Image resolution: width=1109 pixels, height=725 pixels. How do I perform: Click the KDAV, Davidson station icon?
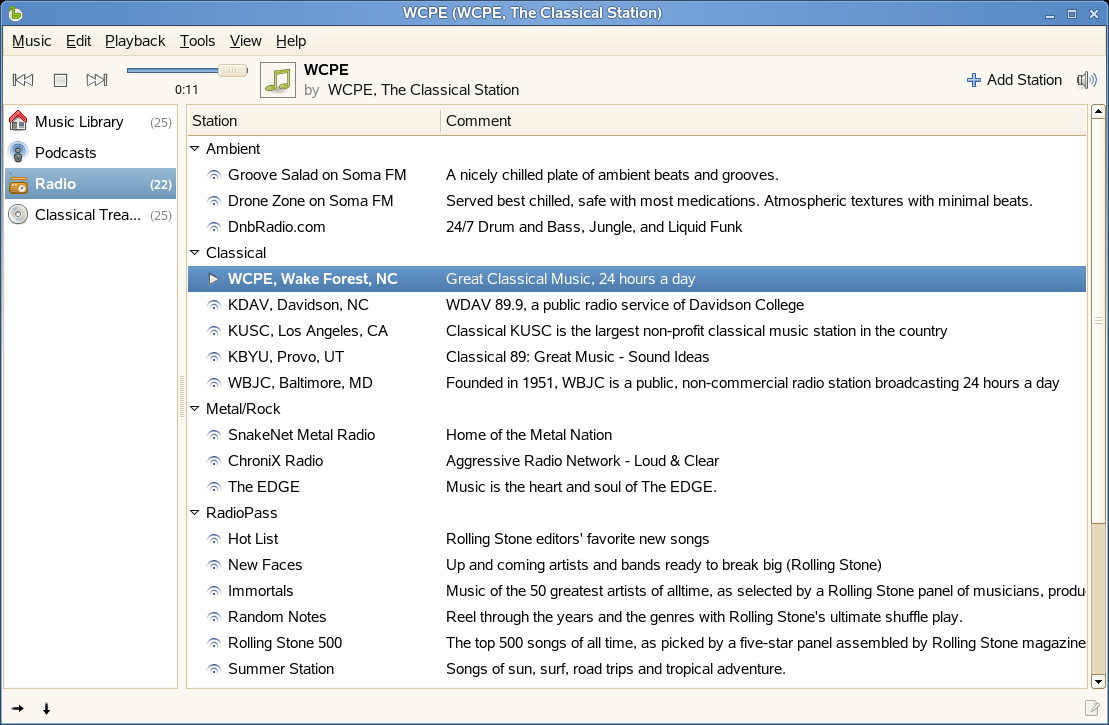coord(214,305)
